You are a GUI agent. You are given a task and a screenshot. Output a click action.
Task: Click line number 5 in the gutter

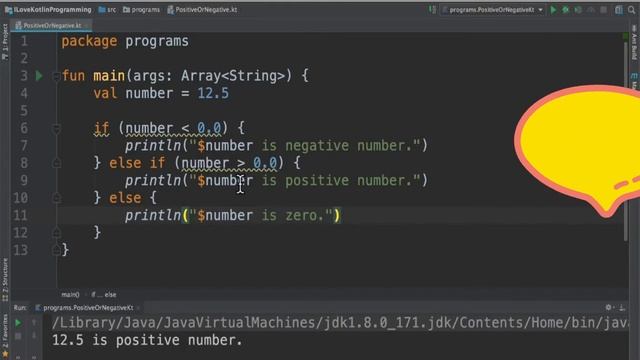point(24,111)
